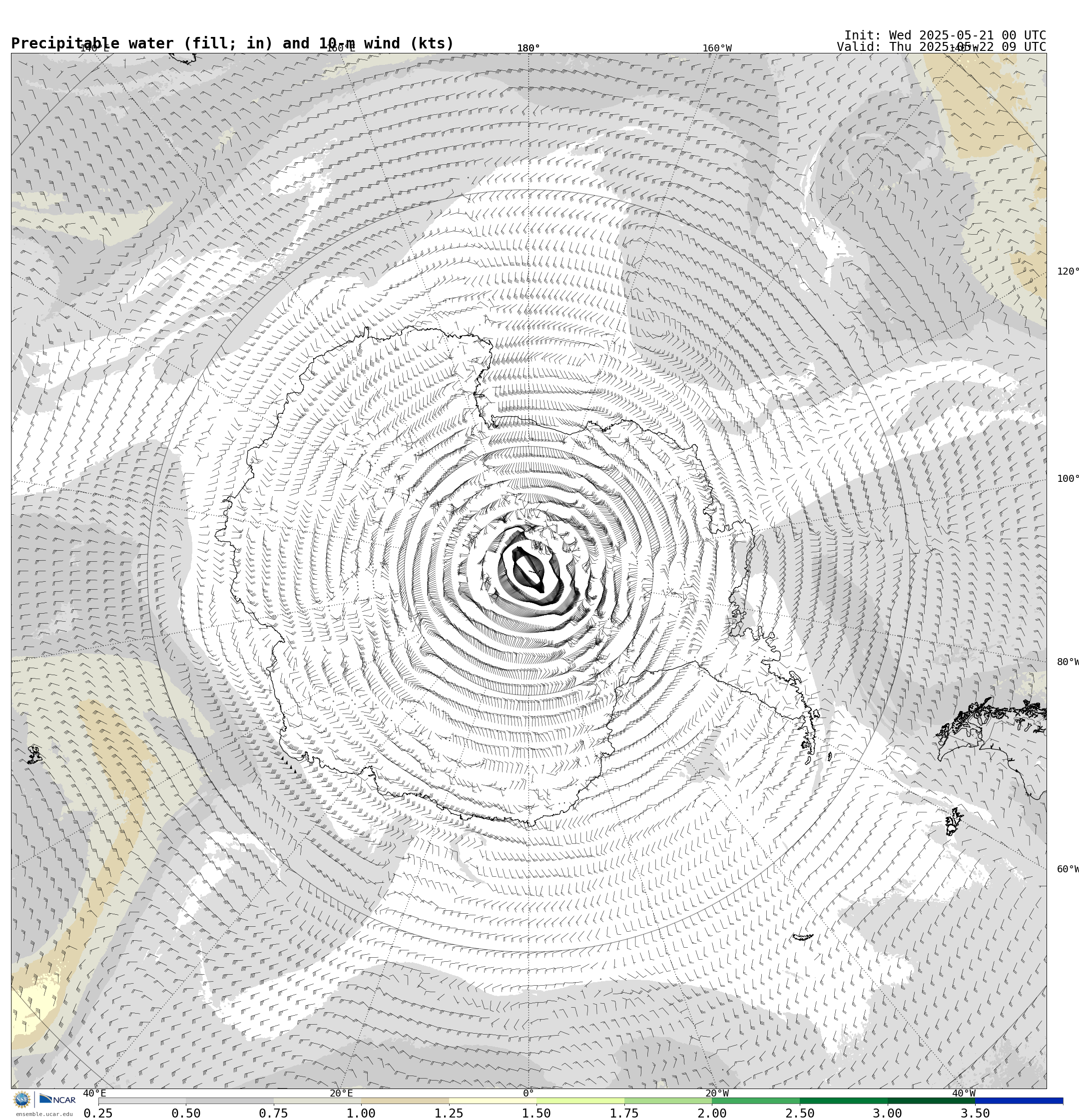Screen dimensions: 1079x1120
Task: Click the NSF logo
Action: click(x=21, y=1100)
